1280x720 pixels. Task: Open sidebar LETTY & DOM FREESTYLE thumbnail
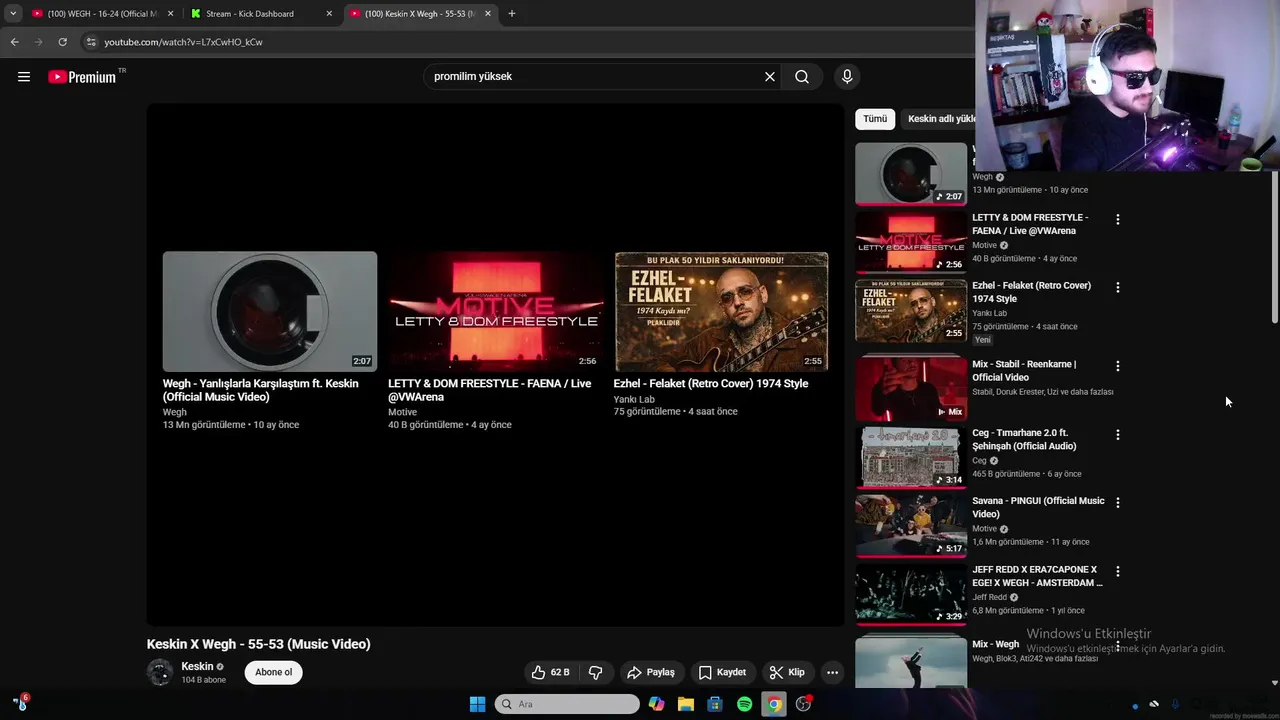click(911, 241)
